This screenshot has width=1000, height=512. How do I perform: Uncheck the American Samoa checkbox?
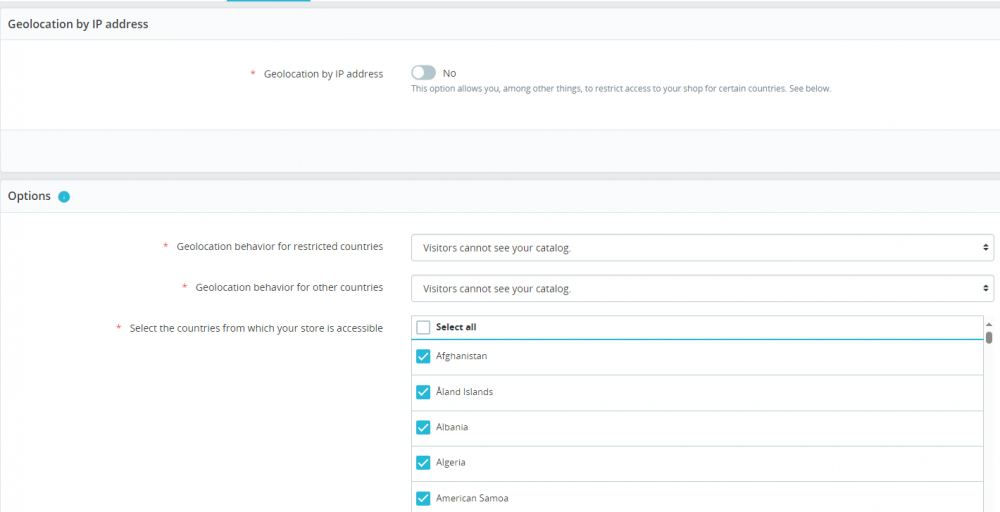click(423, 498)
